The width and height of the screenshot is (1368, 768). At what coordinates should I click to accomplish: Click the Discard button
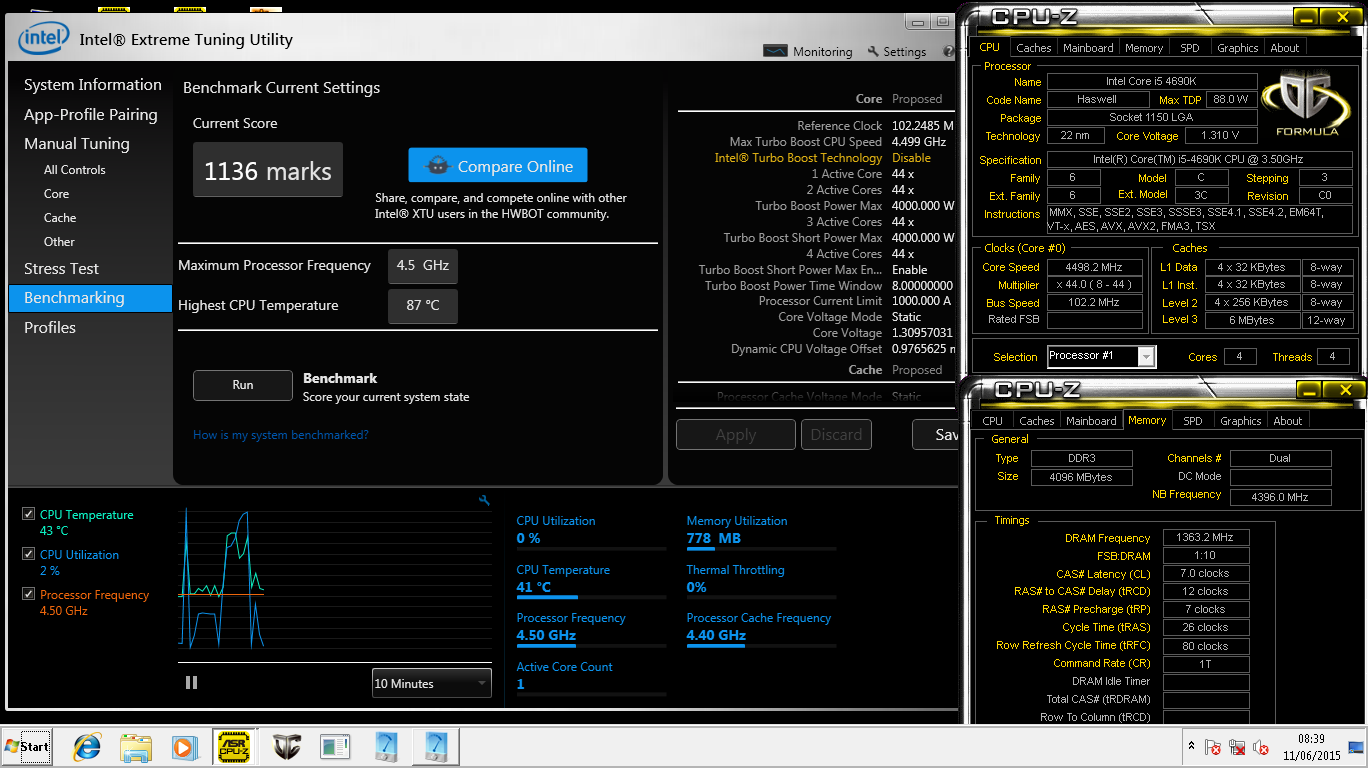click(x=836, y=434)
